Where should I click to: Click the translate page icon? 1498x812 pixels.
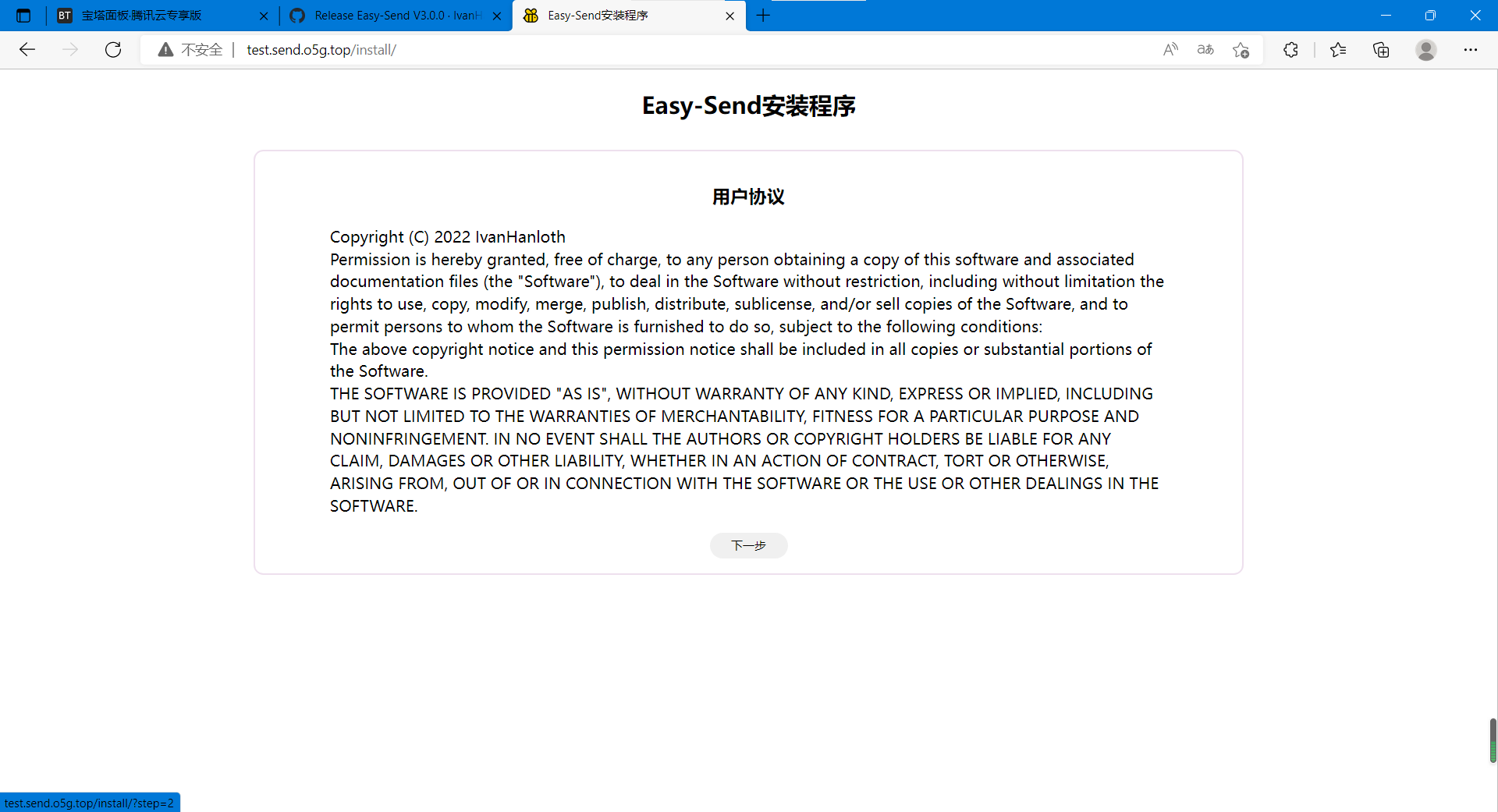(x=1205, y=50)
